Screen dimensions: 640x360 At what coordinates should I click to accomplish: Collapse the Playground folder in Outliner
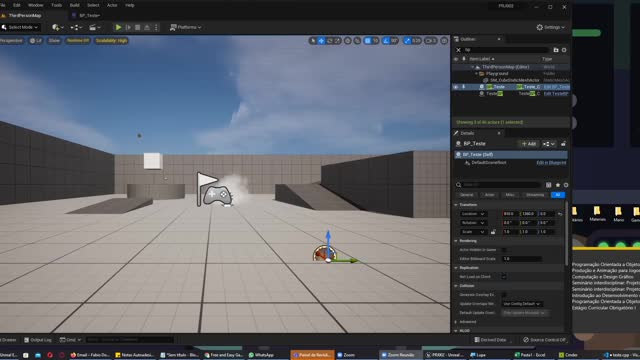tap(476, 73)
